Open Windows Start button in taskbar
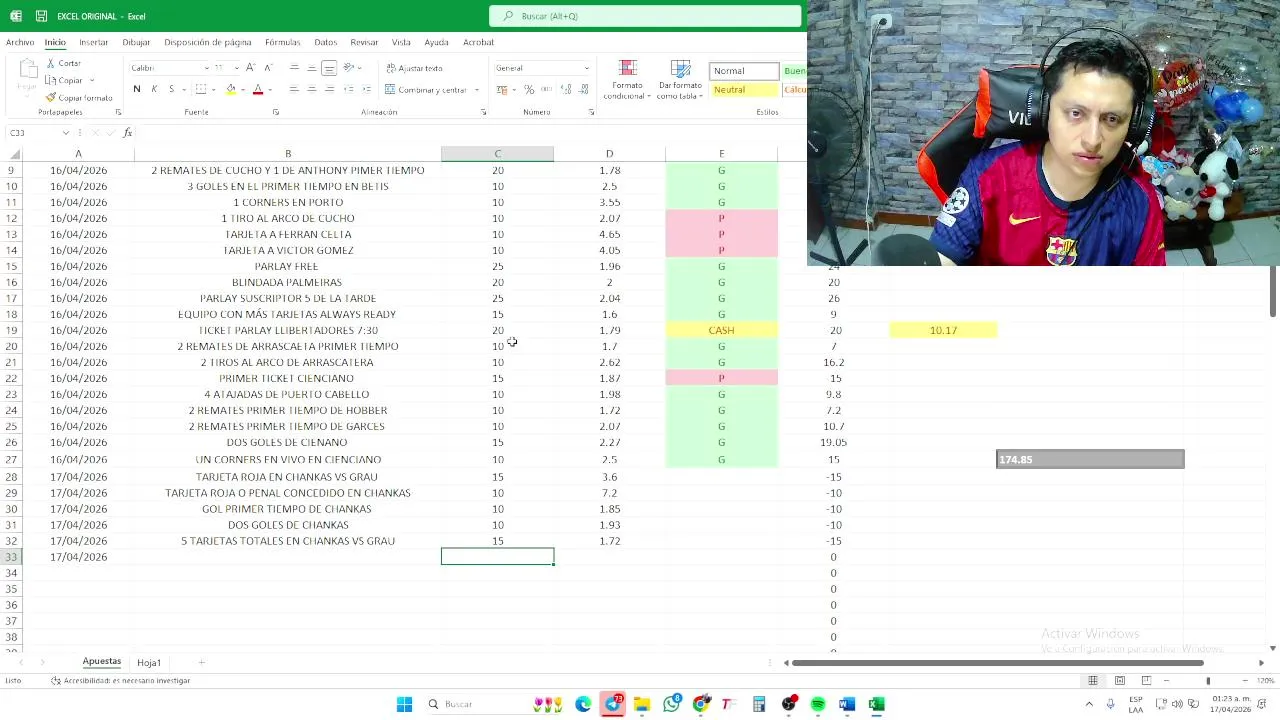Screen dimensions: 1280x720 (404, 704)
